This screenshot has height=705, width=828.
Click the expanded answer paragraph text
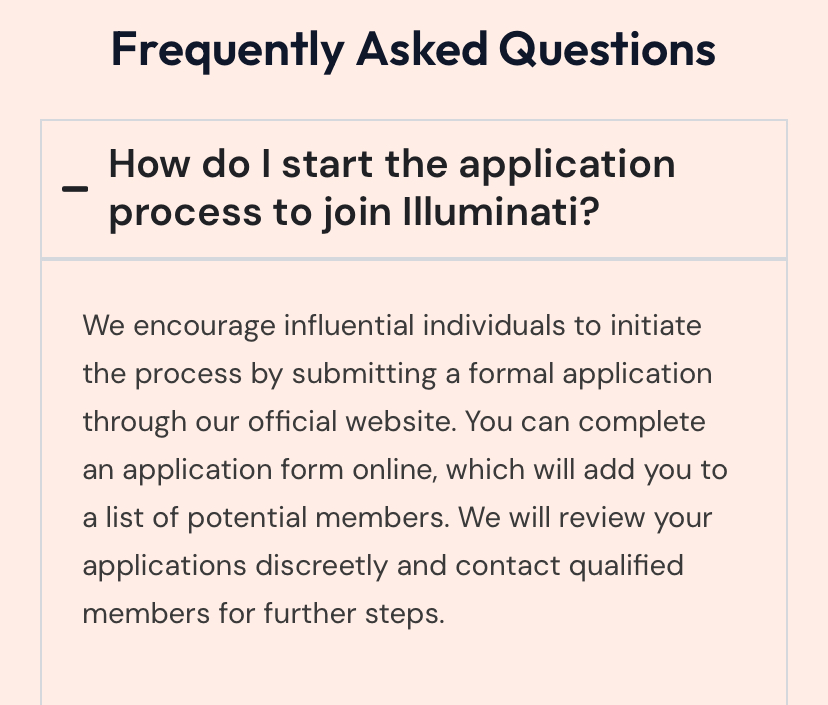tap(405, 469)
